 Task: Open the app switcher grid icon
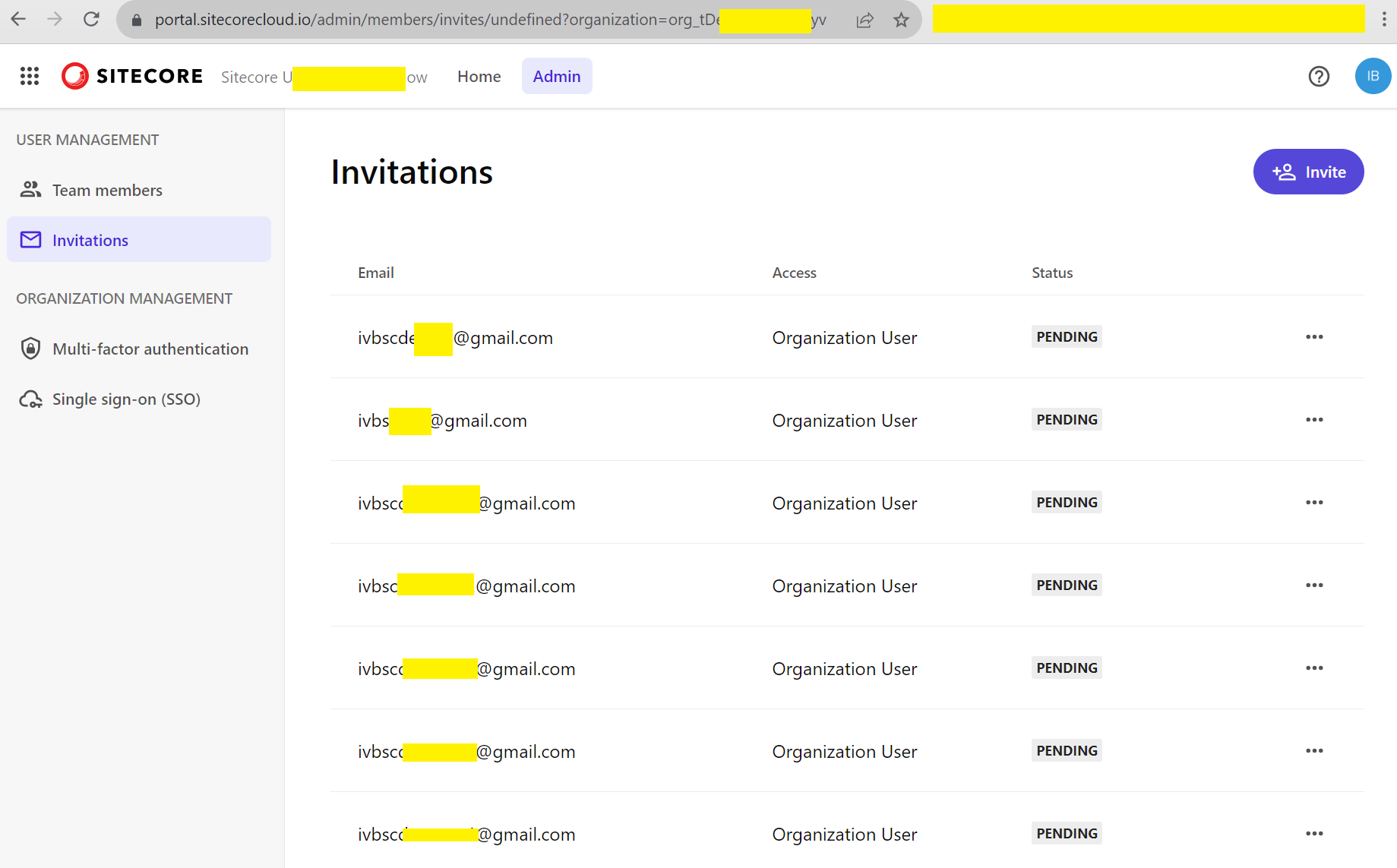30,76
